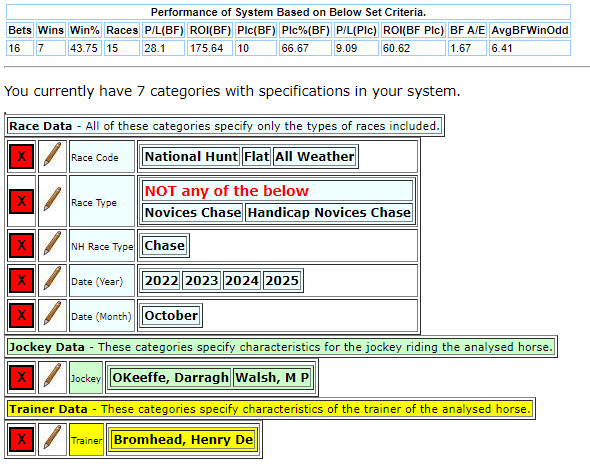Click the National Hunt race code value
The height and width of the screenshot is (475, 590).
(x=191, y=157)
